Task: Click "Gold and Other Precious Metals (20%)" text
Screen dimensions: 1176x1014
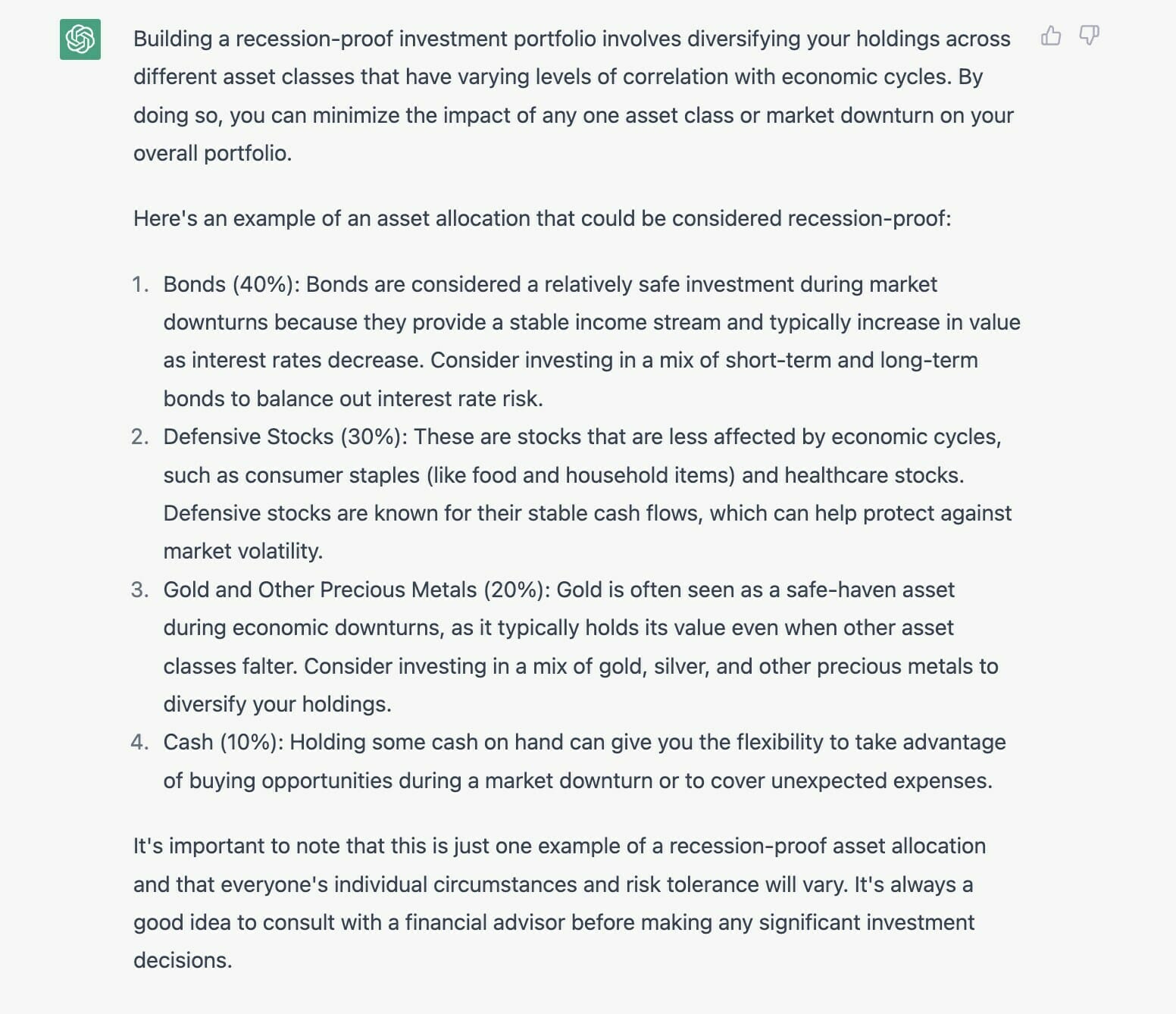Action: pyautogui.click(x=353, y=590)
